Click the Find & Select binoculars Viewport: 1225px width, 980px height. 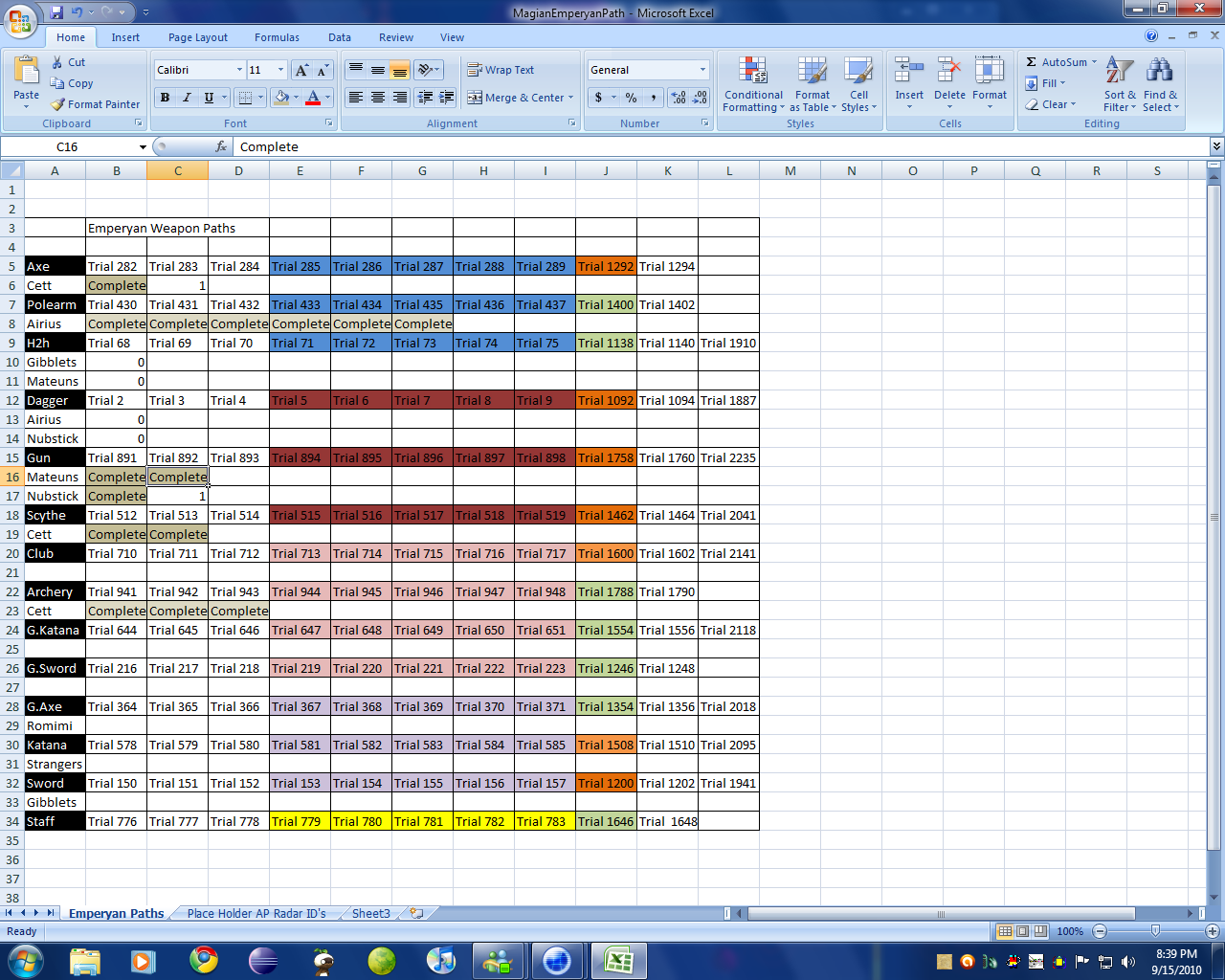point(1160,73)
